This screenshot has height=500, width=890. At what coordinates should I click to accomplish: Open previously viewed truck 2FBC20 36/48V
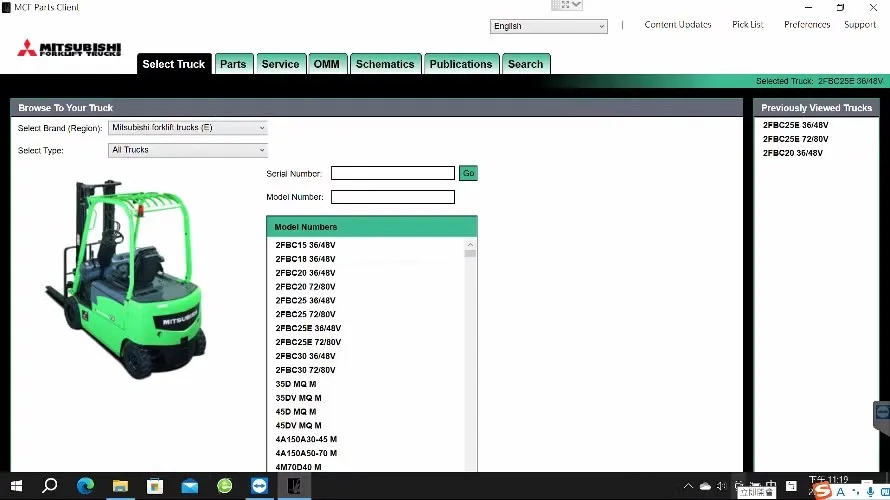pyautogui.click(x=792, y=153)
